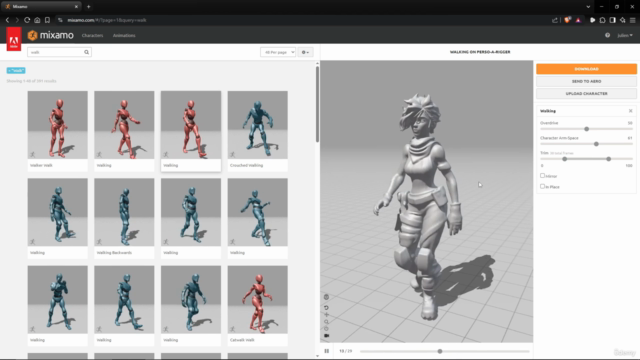Open the Brave shields icon

[x=567, y=20]
